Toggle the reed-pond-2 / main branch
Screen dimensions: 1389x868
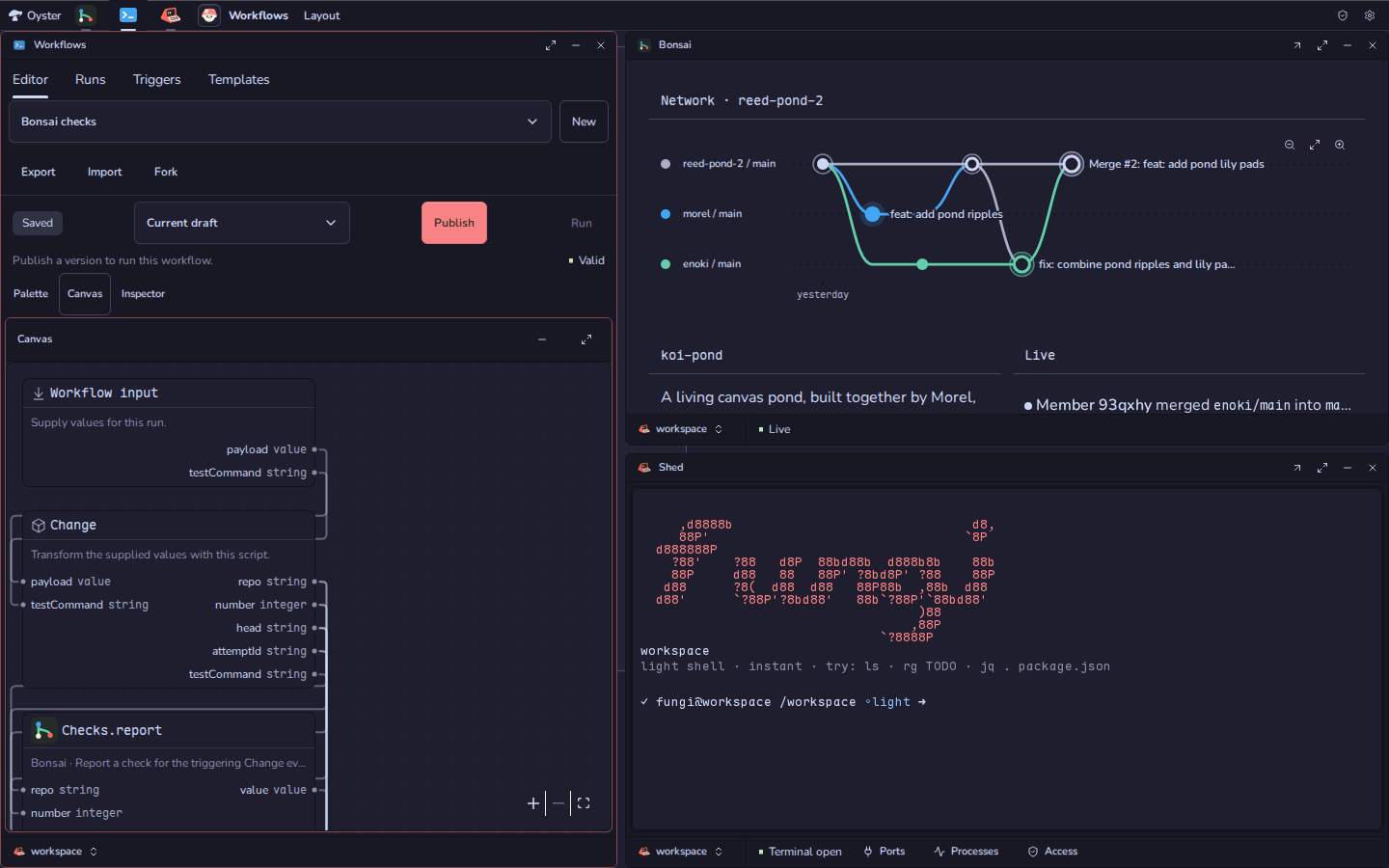(x=719, y=164)
